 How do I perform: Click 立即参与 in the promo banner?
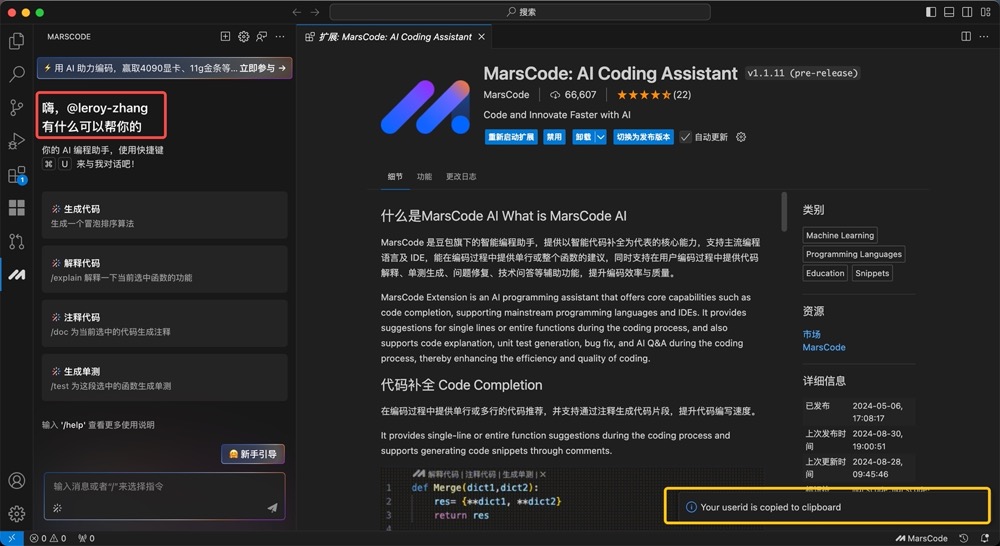[x=263, y=68]
